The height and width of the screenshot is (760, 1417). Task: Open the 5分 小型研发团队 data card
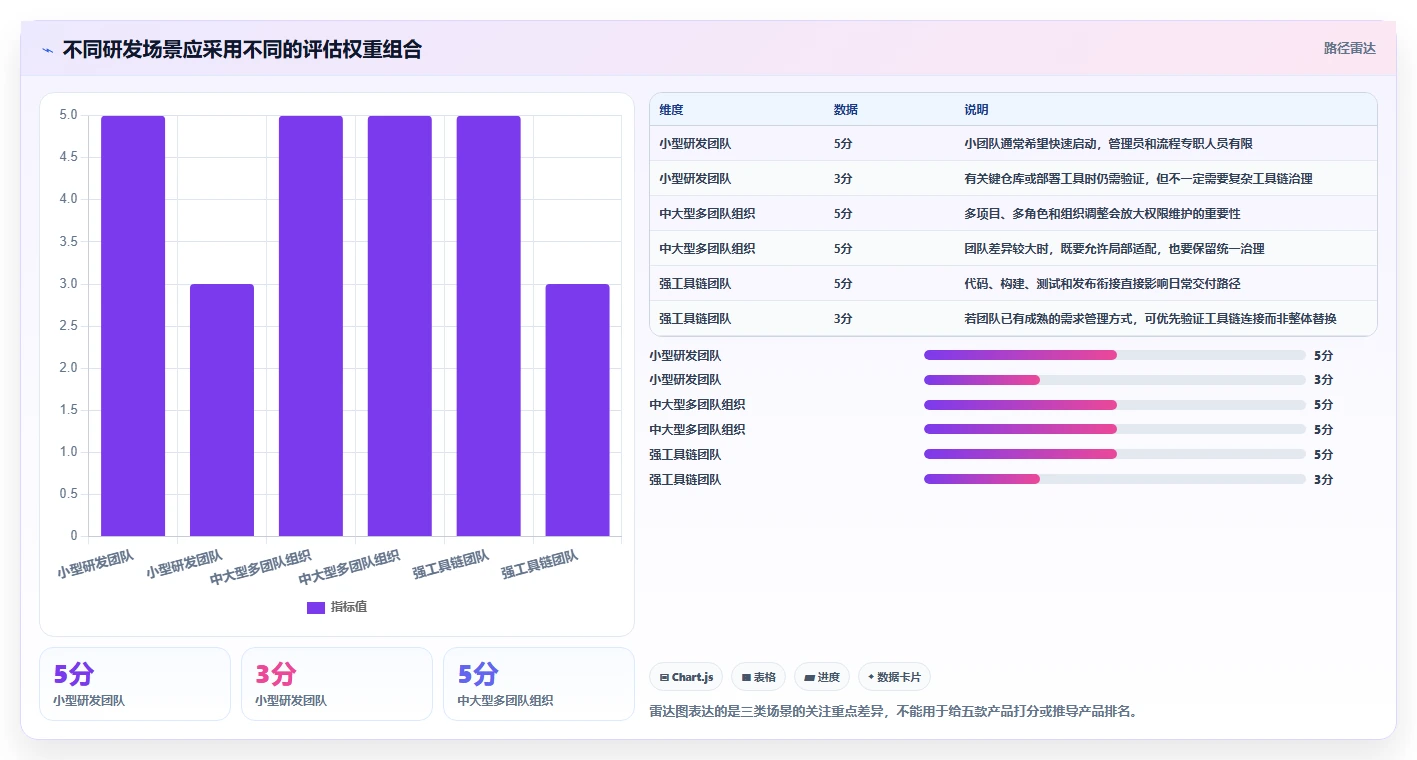pos(135,684)
